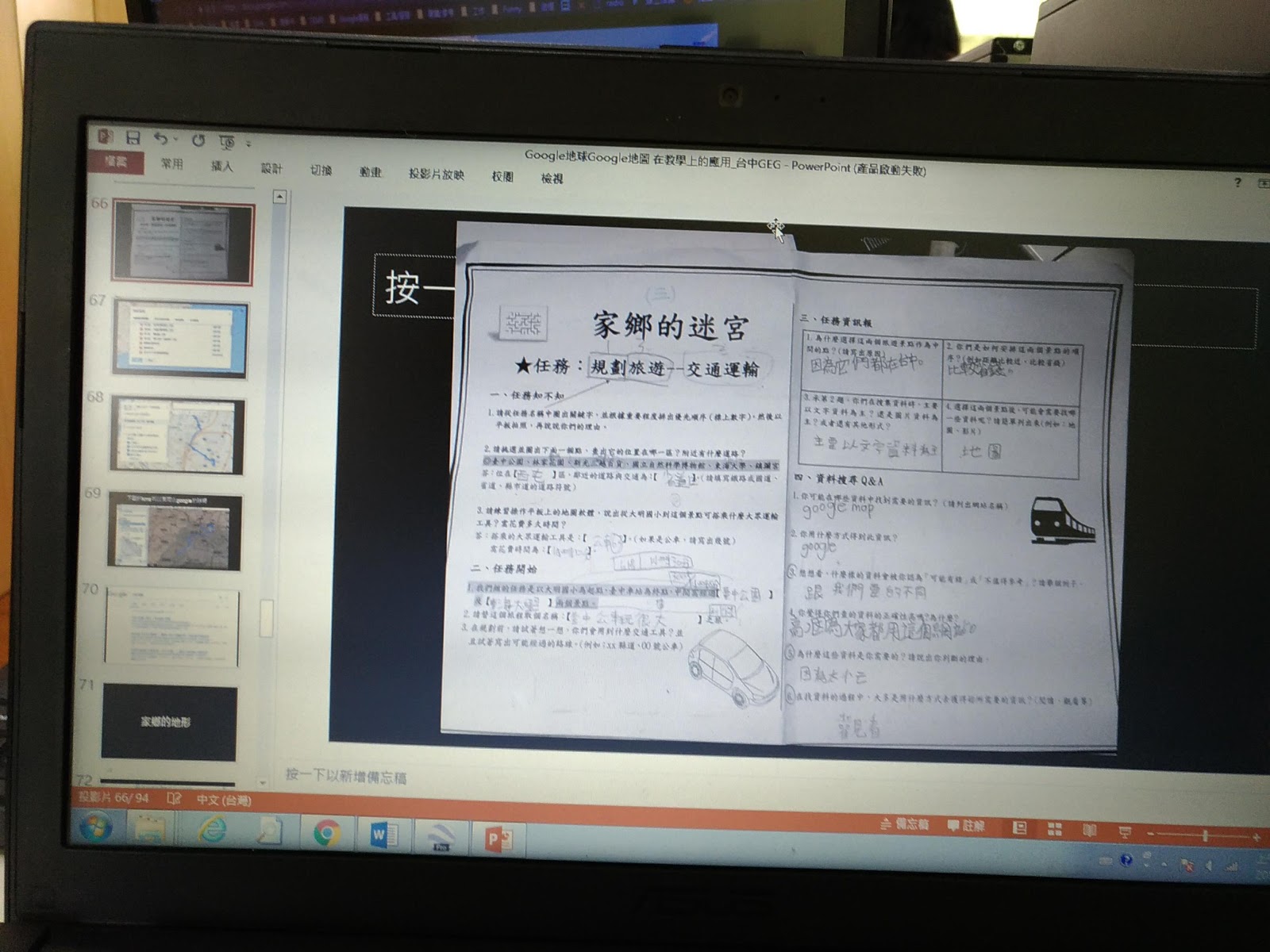Switch to the 切換 (Transitions) ribbon tab
Viewport: 1270px width, 952px height.
pyautogui.click(x=321, y=171)
